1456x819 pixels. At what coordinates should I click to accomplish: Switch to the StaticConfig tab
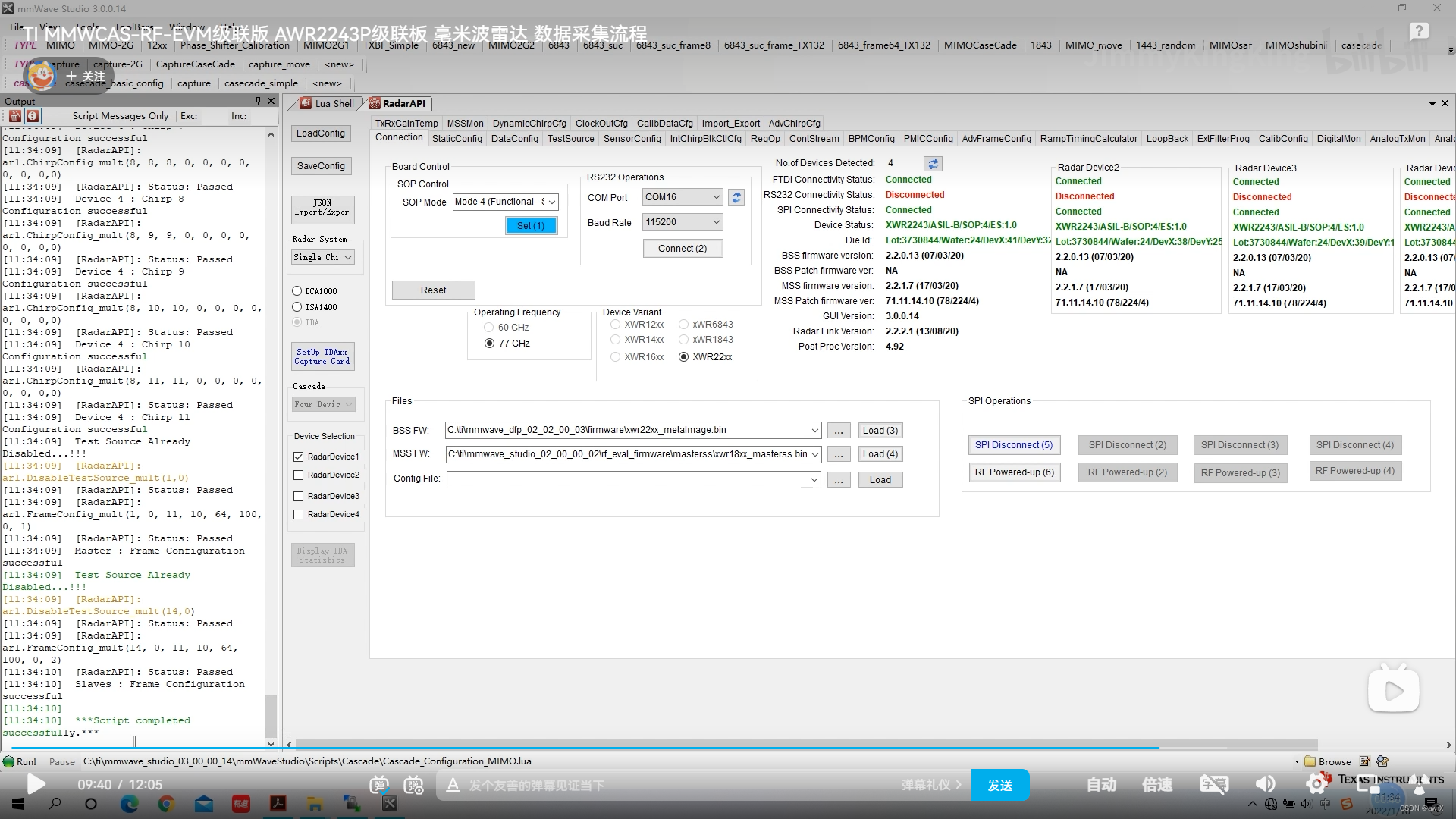pos(457,139)
